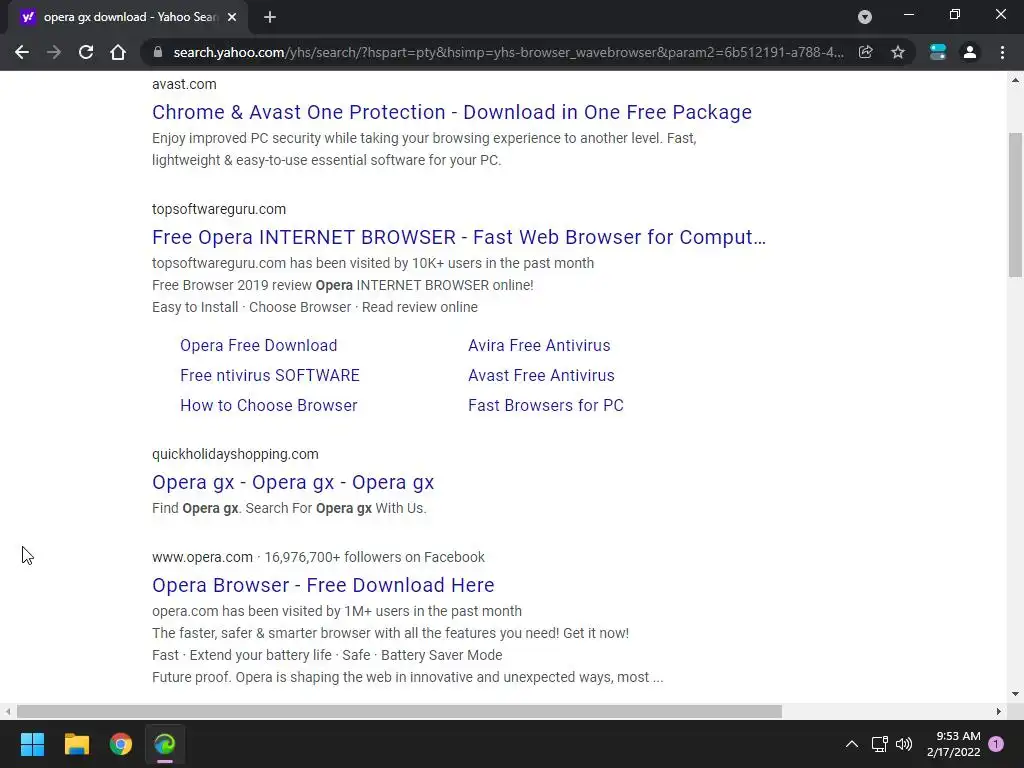Screen dimensions: 1024x768
Task: Open the notification badge
Action: point(996,744)
